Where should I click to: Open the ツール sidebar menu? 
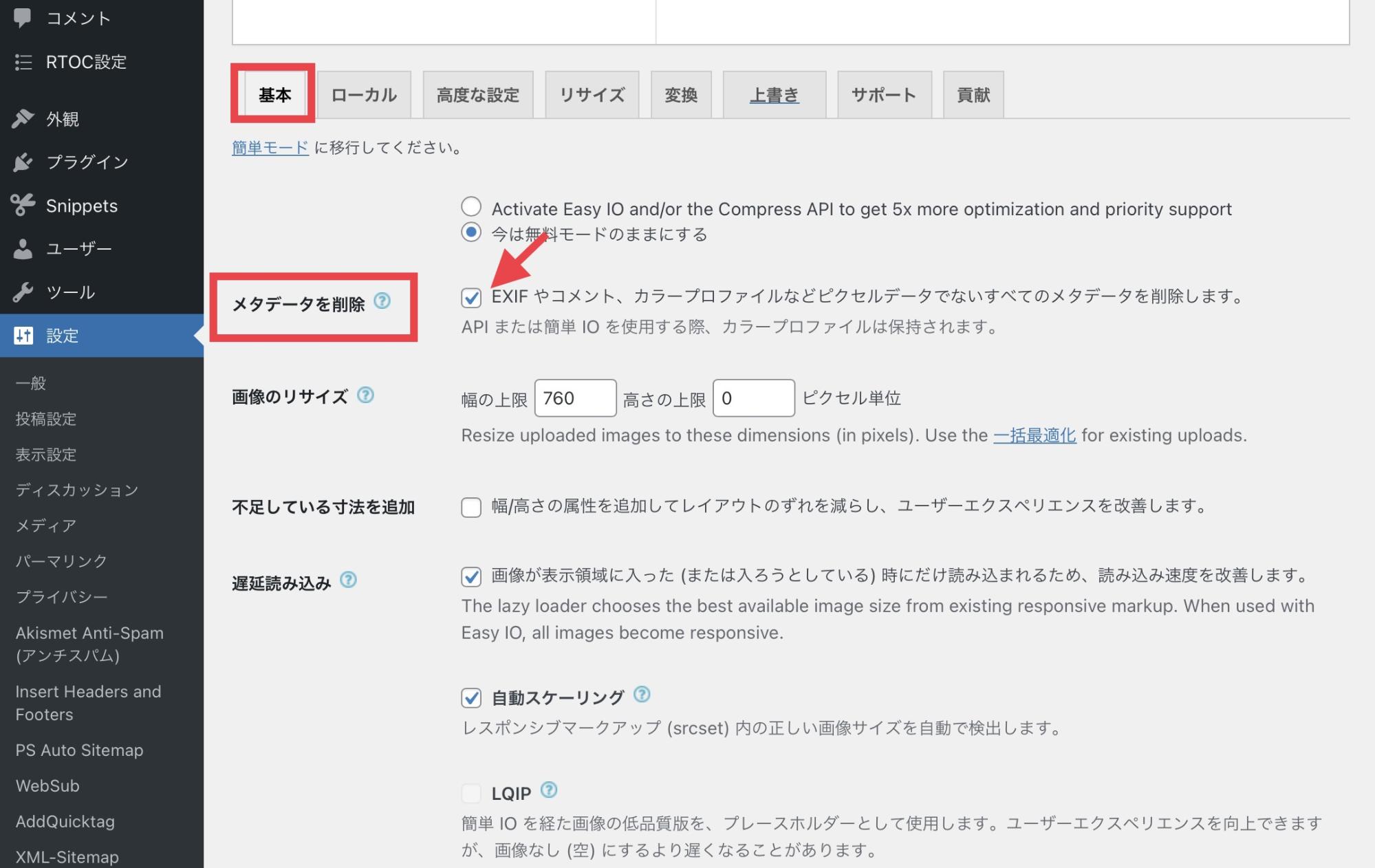coord(102,292)
